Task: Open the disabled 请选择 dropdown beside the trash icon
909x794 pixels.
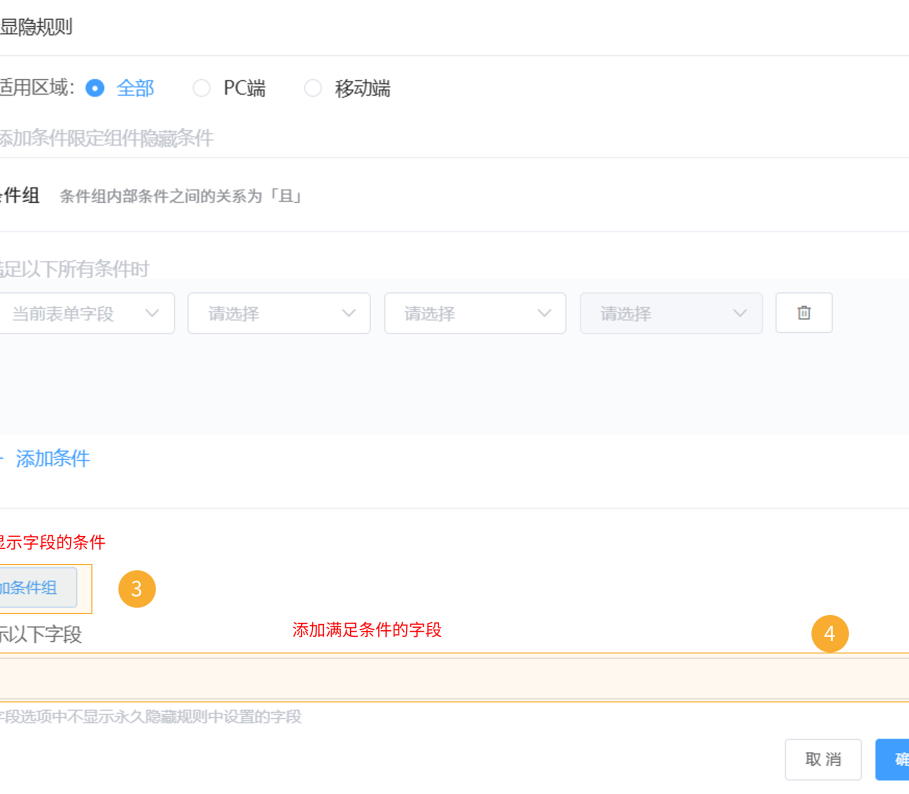Action: [x=671, y=314]
